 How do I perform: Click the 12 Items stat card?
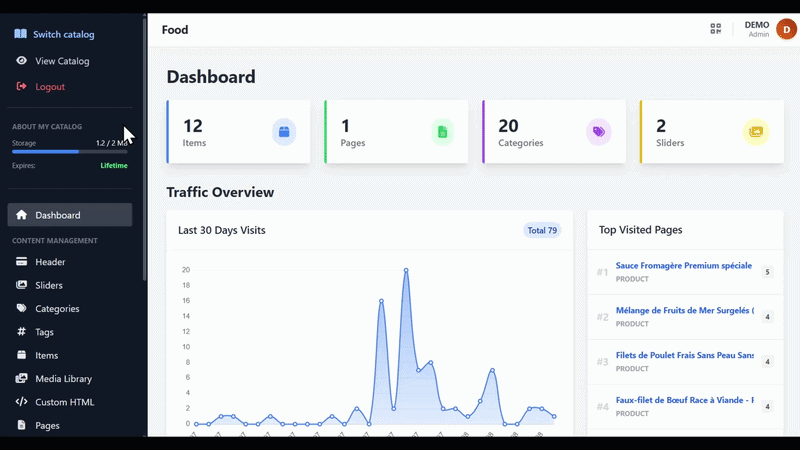coord(238,132)
